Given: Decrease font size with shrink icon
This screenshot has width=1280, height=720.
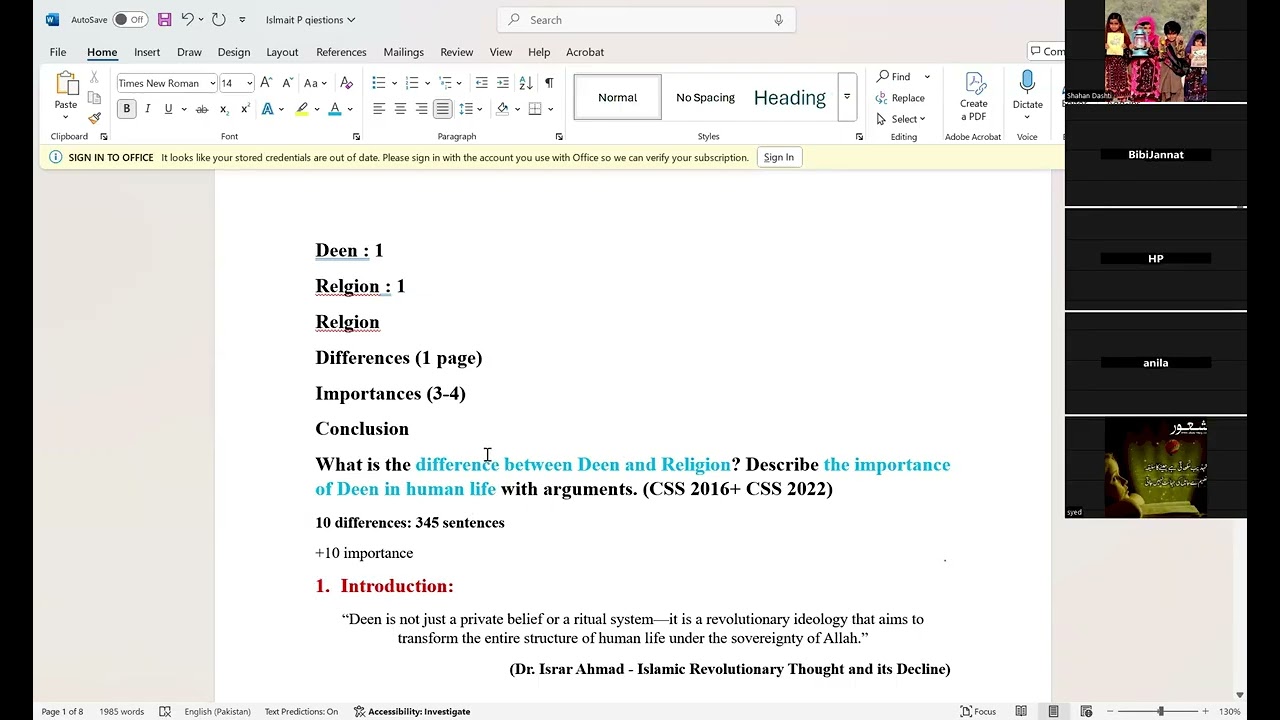Looking at the screenshot, I should [287, 83].
